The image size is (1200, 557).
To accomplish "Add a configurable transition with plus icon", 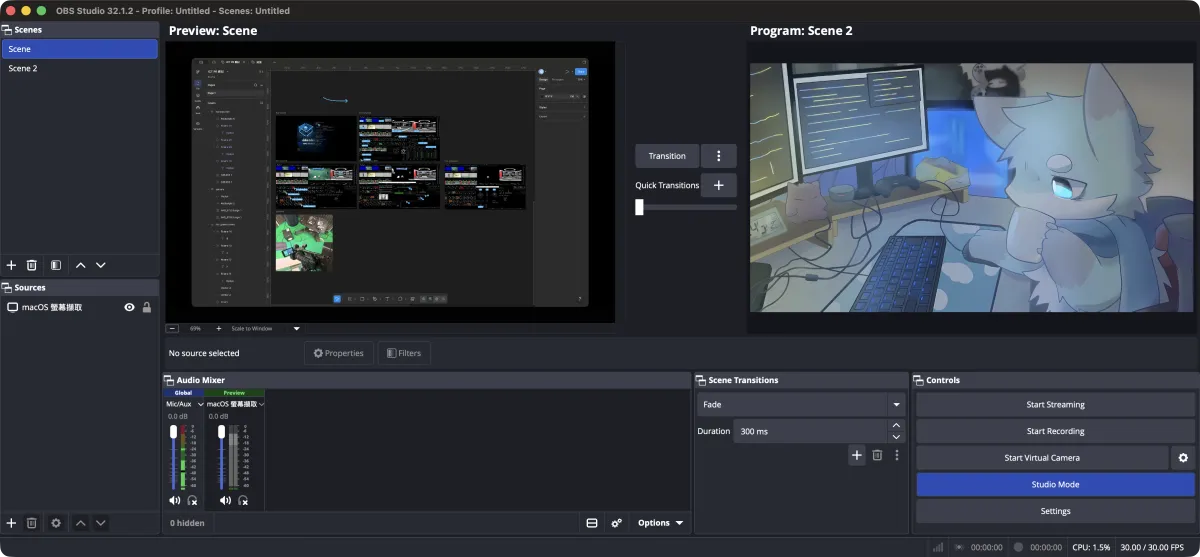I will pyautogui.click(x=857, y=455).
